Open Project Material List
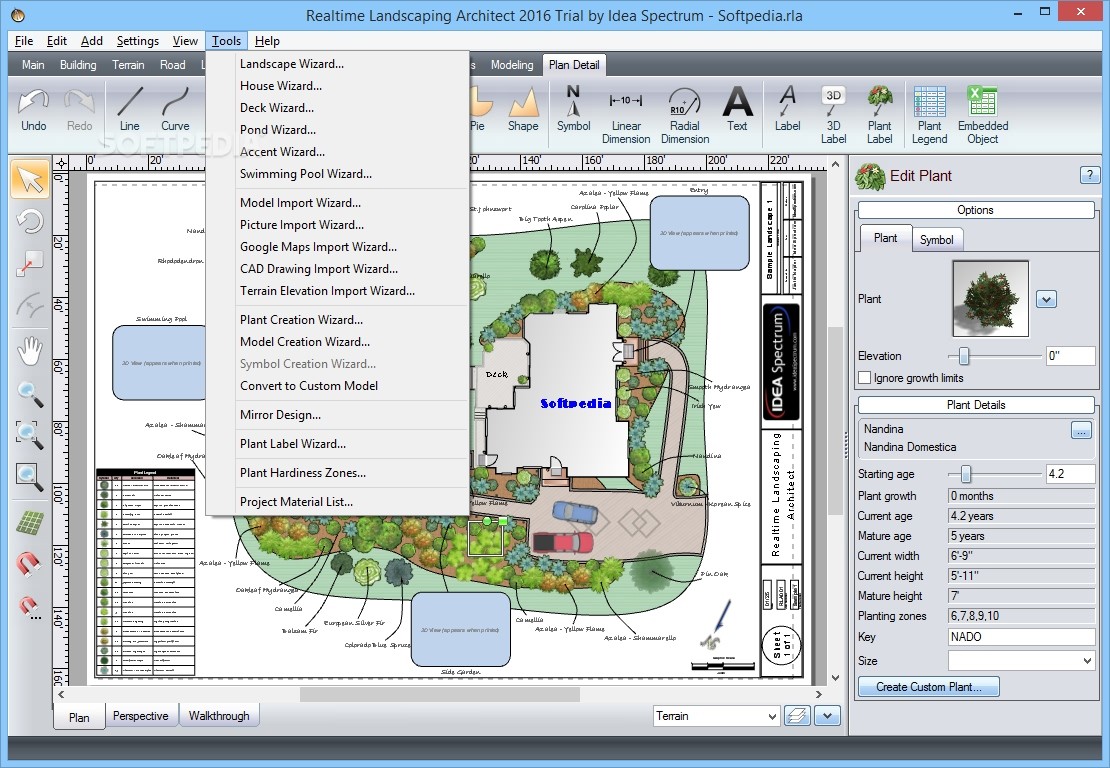The height and width of the screenshot is (768, 1110). (296, 502)
